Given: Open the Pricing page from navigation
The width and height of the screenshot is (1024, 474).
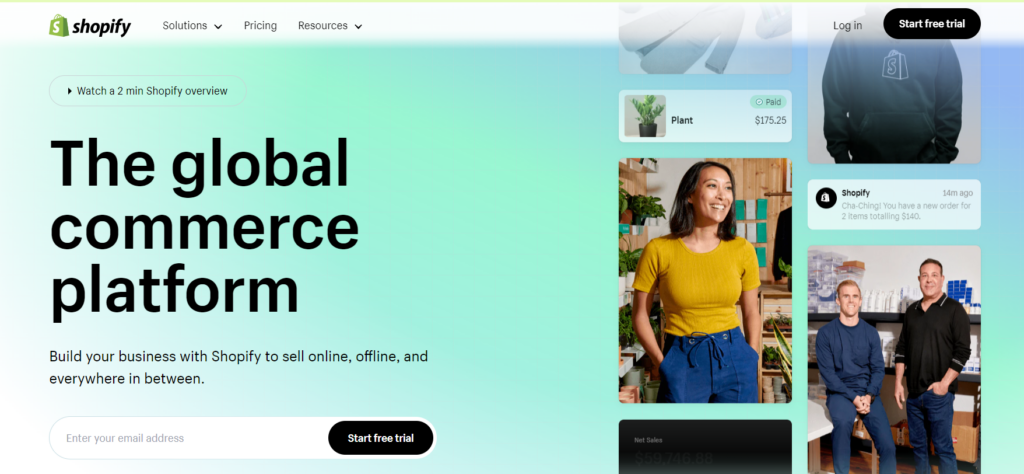Looking at the screenshot, I should (x=260, y=26).
